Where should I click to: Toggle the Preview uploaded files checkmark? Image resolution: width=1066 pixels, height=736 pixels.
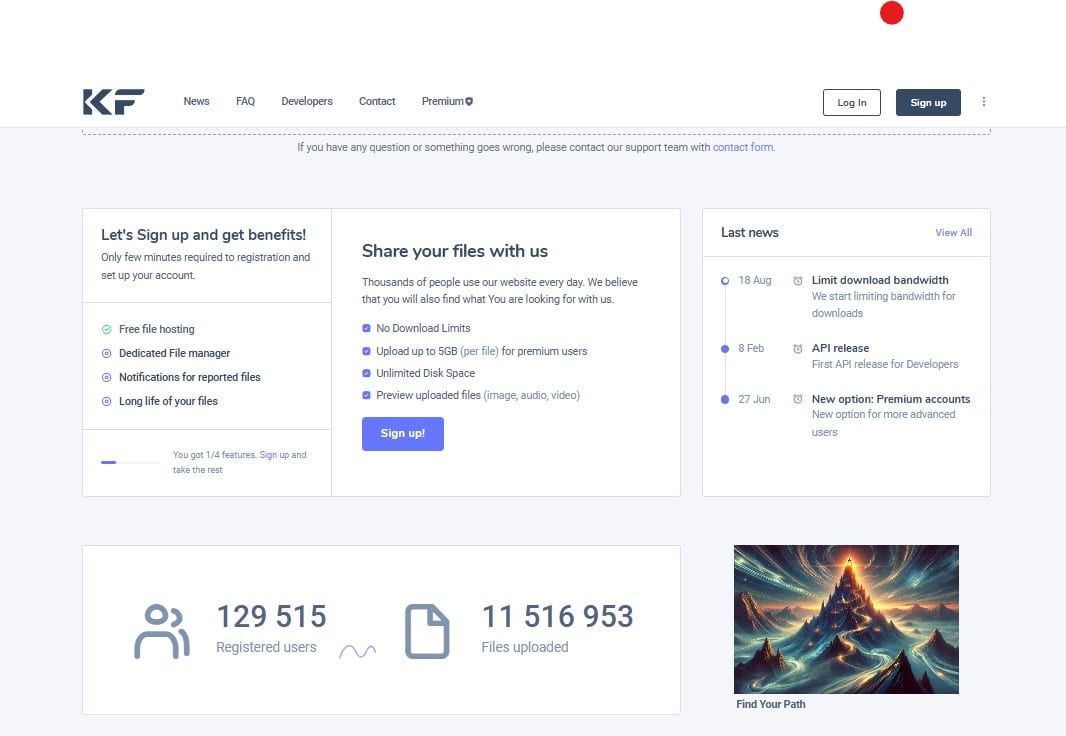tap(366, 395)
